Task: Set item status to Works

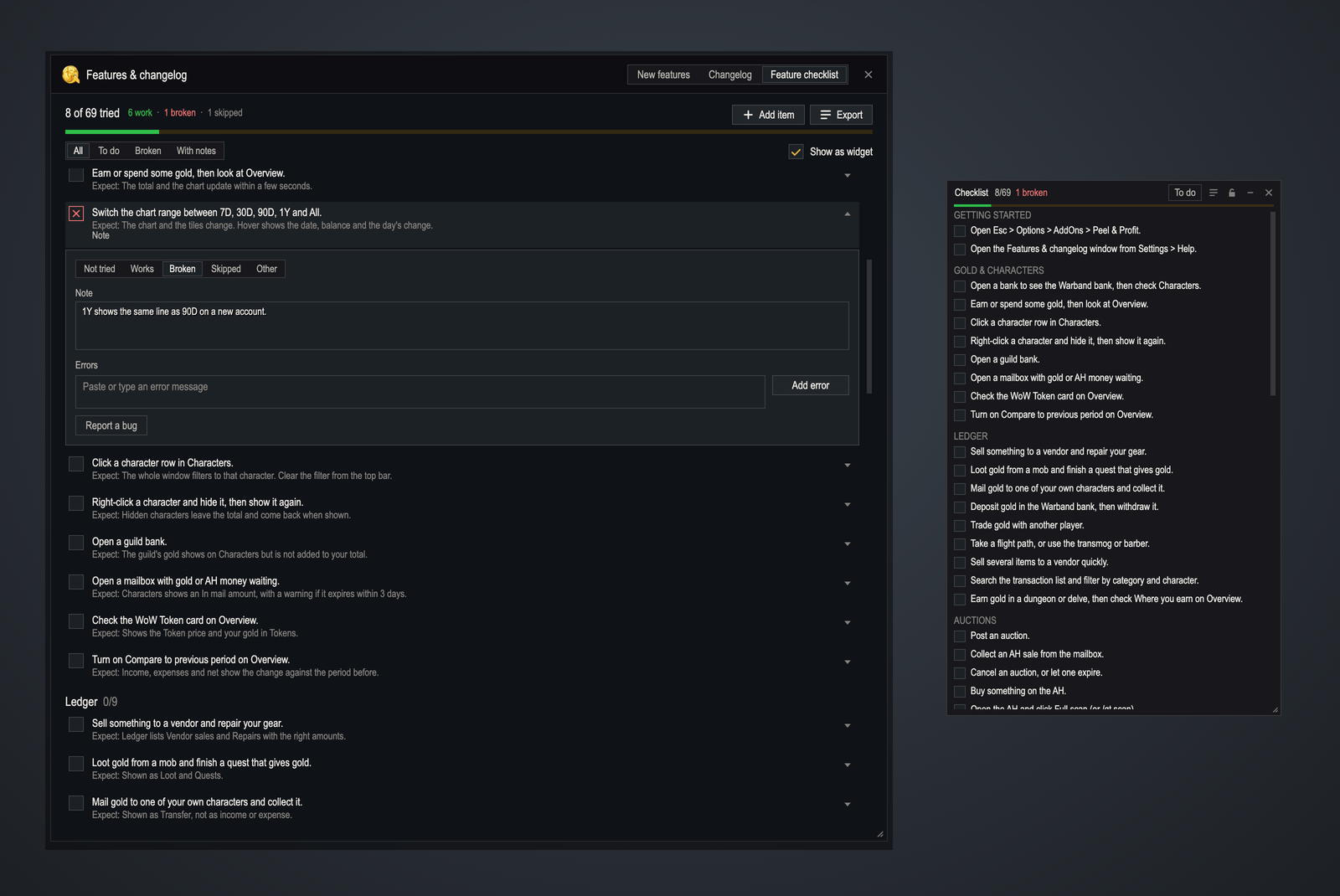Action: [x=142, y=269]
